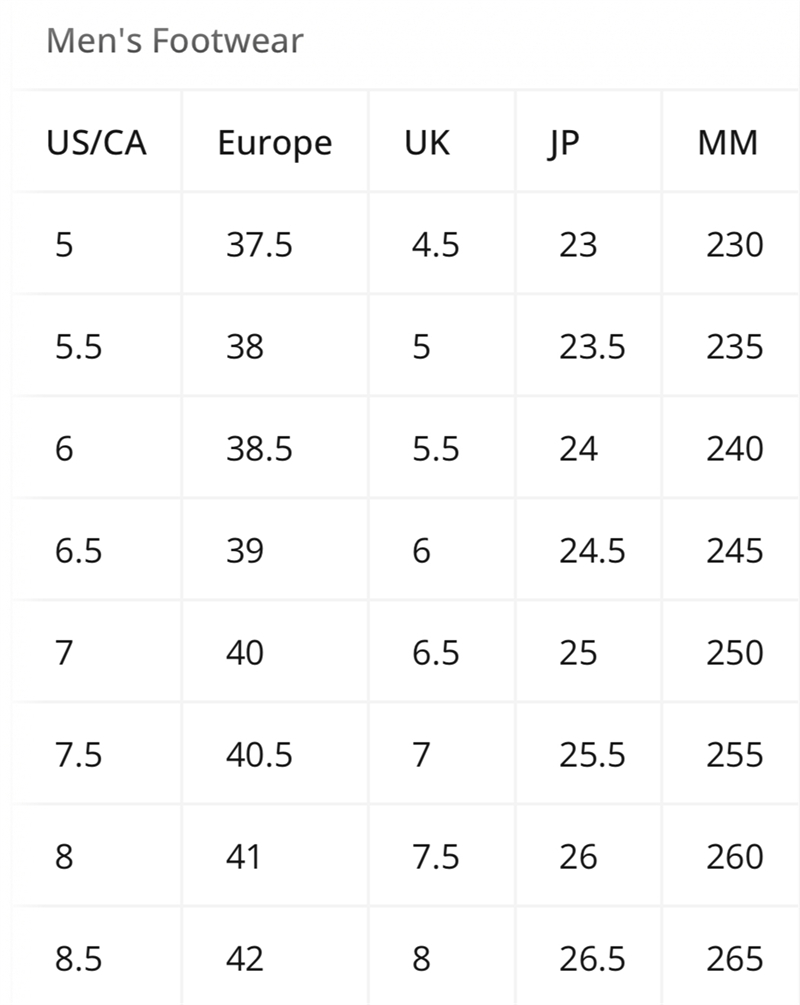Click the JP 24 cell
The width and height of the screenshot is (800, 1005).
coord(578,449)
